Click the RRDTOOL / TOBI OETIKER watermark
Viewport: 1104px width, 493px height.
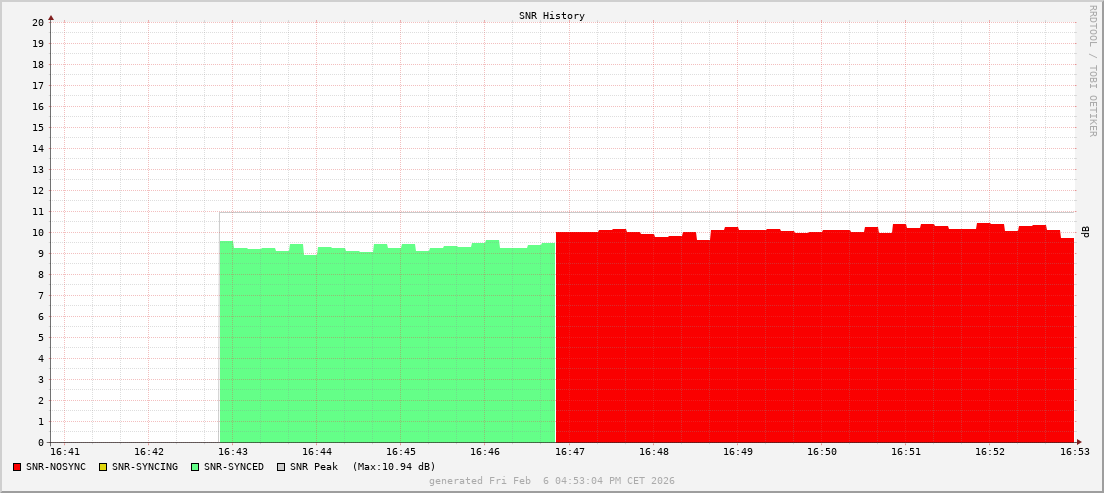tap(1092, 70)
